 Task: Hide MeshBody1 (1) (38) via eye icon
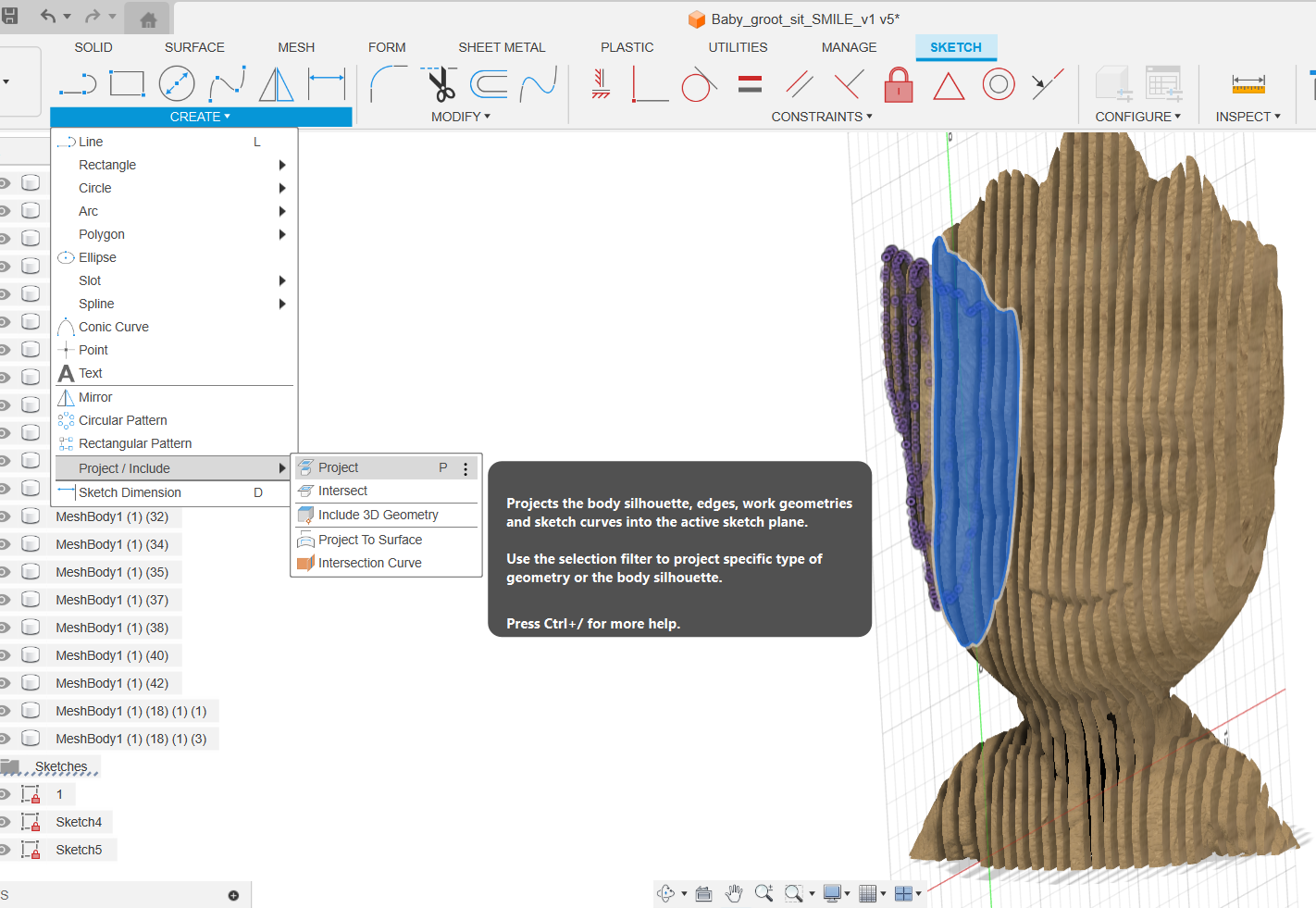(5, 627)
